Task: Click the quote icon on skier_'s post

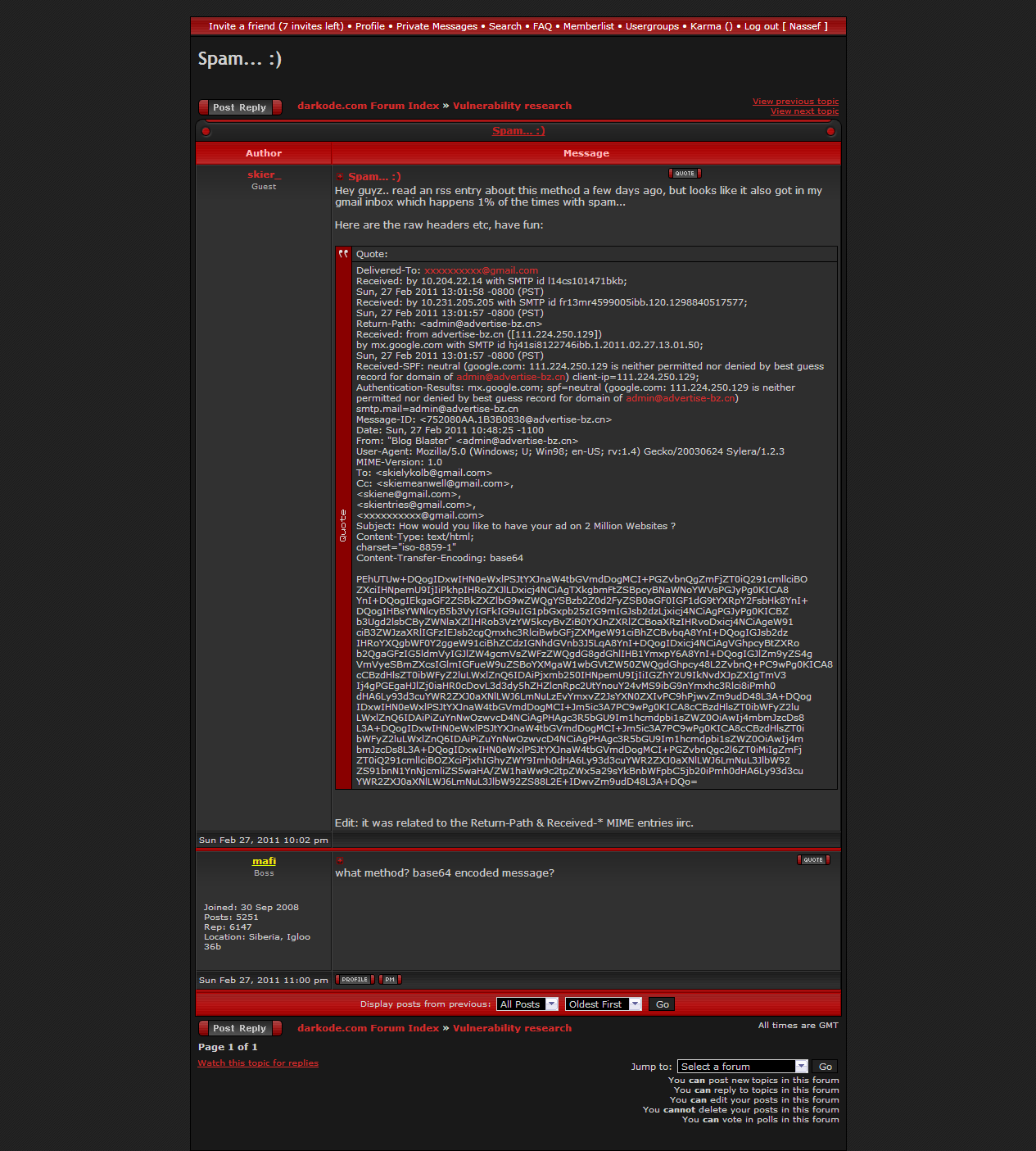Action: pyautogui.click(x=685, y=174)
